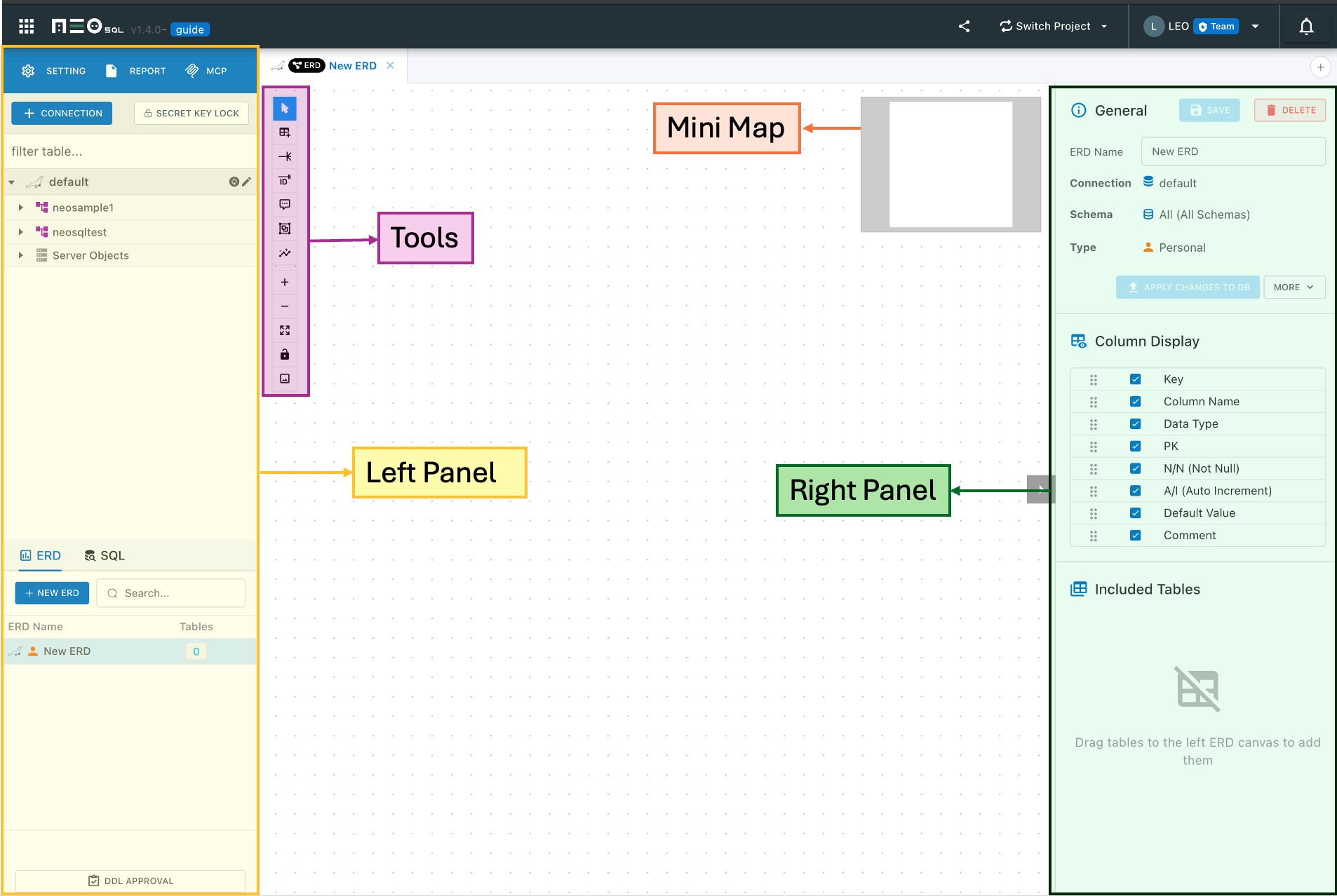Switch to the SQL tab in left panel
1337x896 pixels.
pos(105,556)
